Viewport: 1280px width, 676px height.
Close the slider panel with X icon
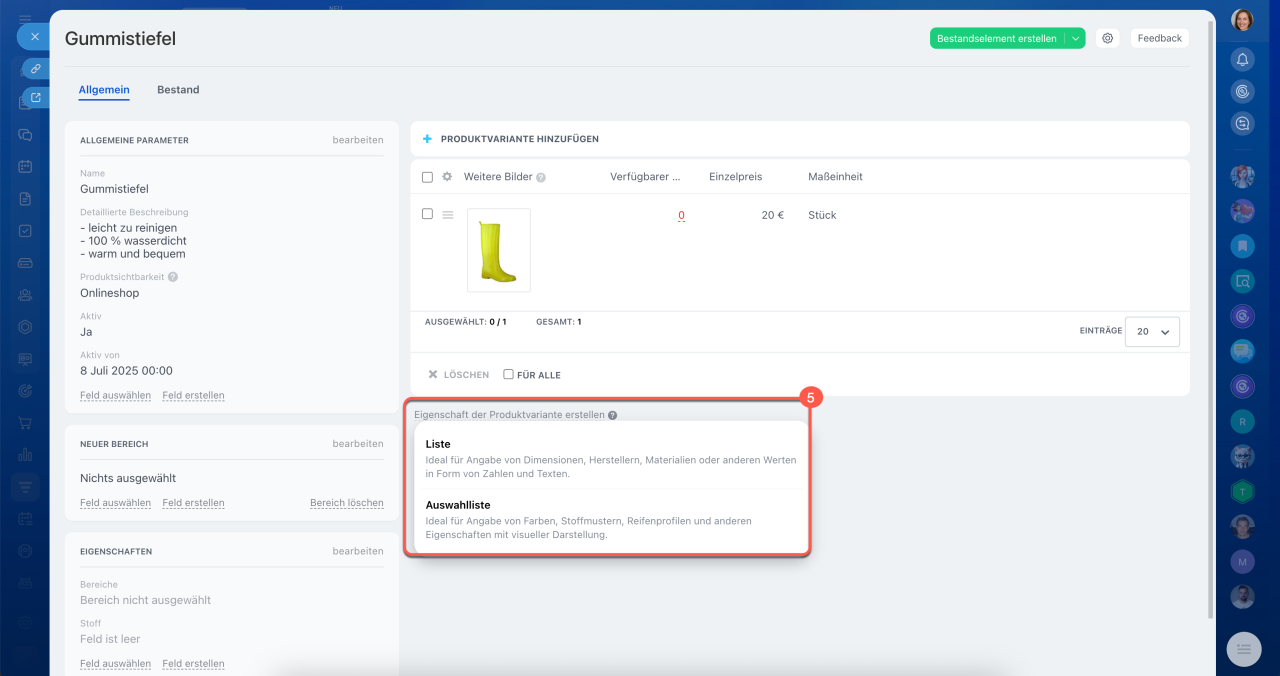[34, 37]
